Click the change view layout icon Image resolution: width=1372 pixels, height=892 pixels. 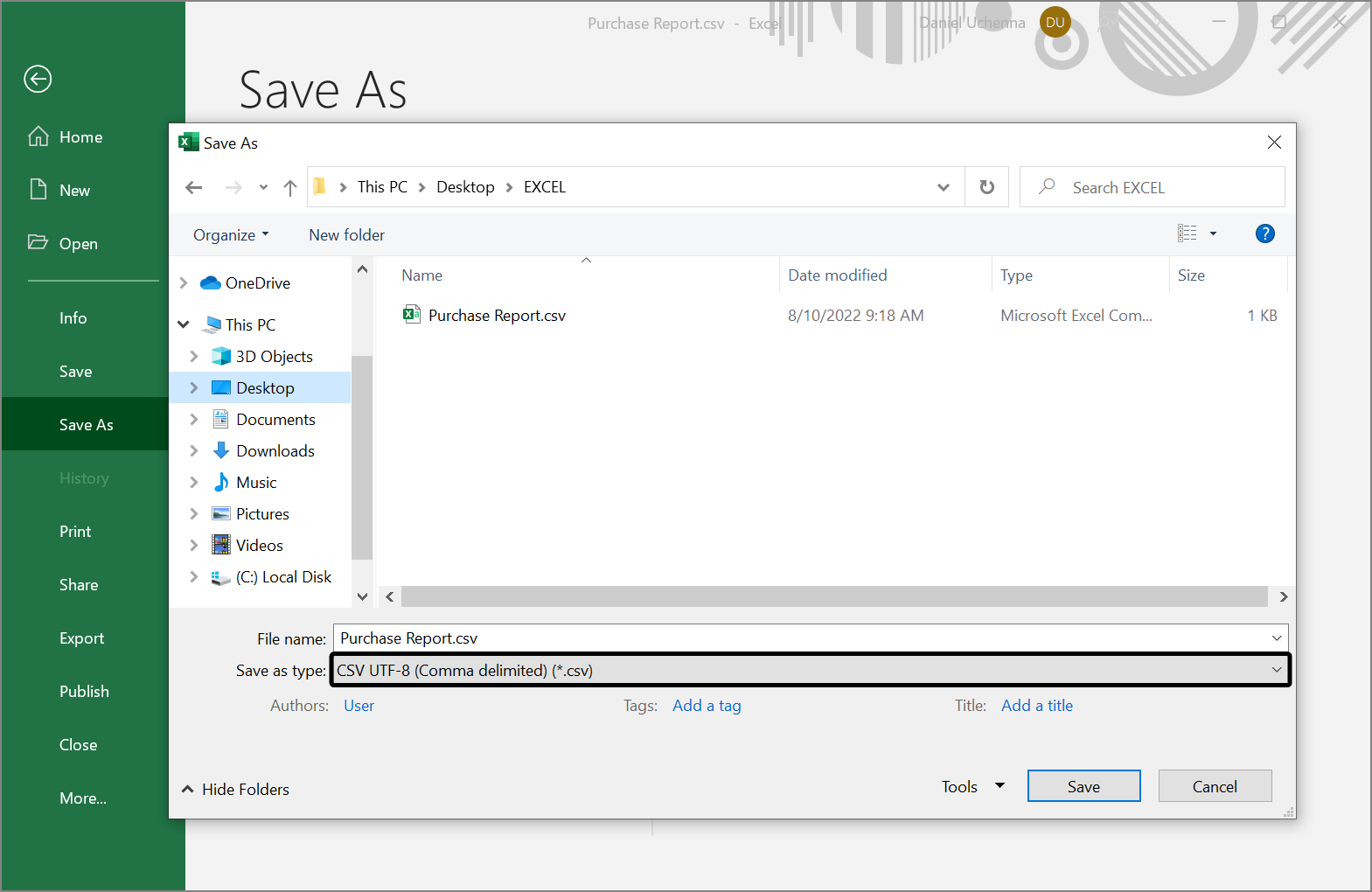pos(1187,233)
